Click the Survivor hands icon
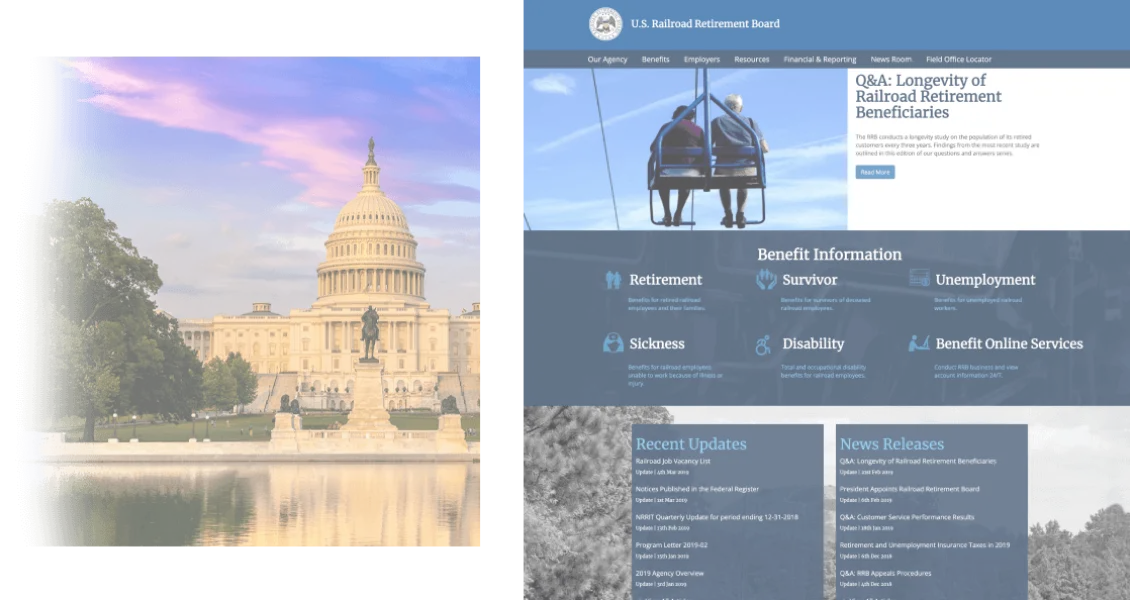This screenshot has height=600, width=1130. 766,280
